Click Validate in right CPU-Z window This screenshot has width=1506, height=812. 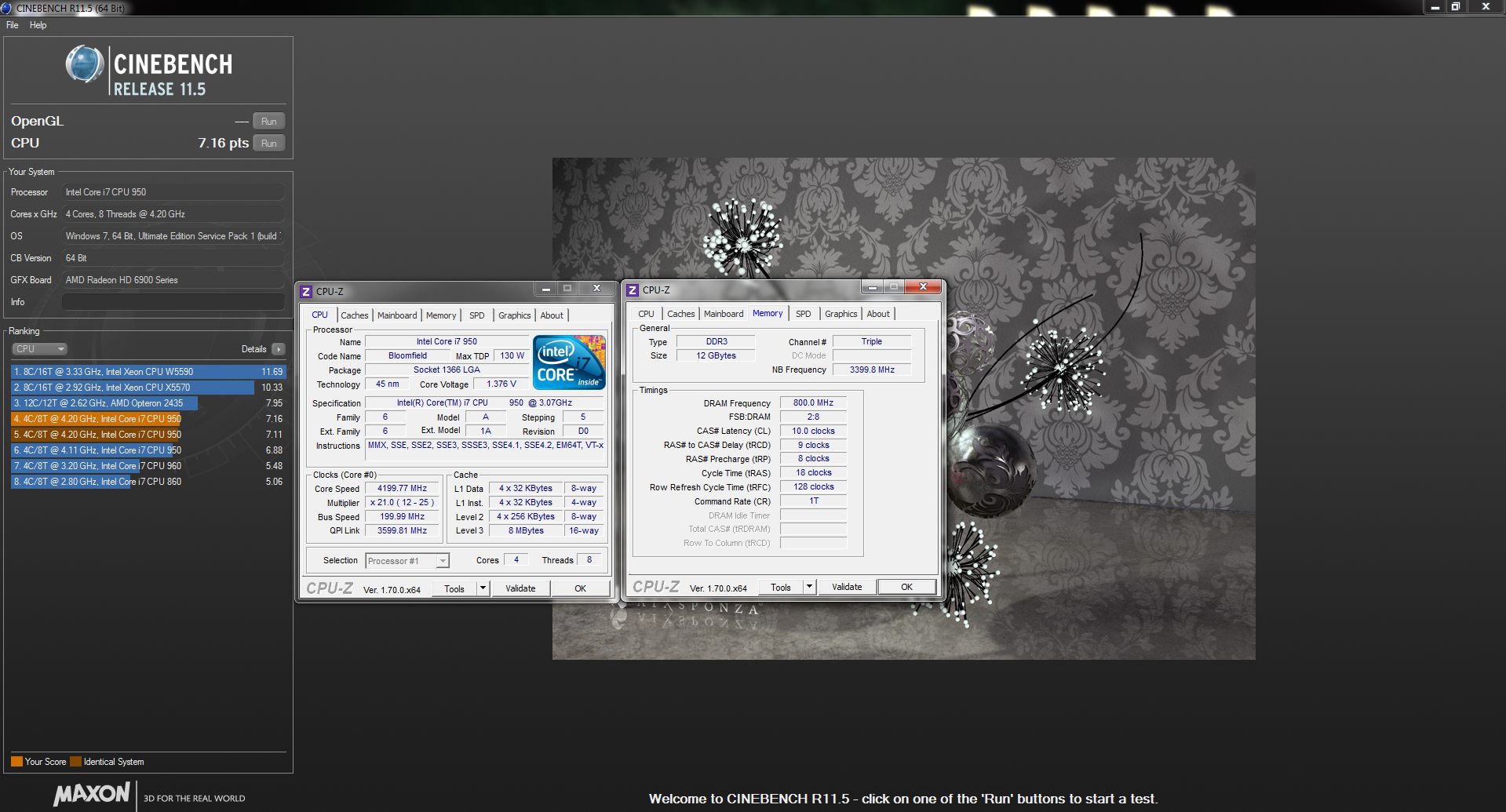(x=847, y=588)
